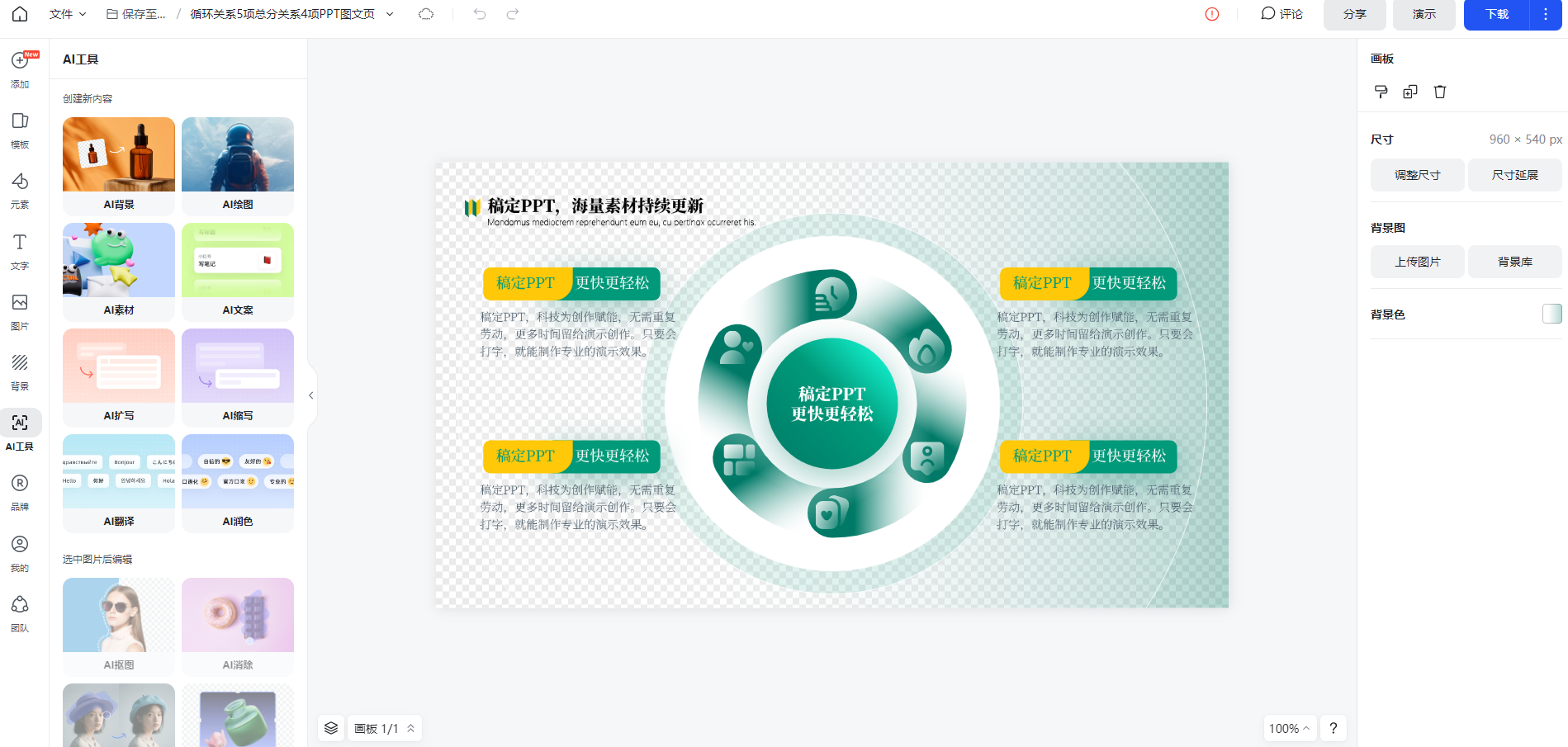This screenshot has width=1568, height=747.
Task: Open the AI扩写 tool card
Action: pyautogui.click(x=119, y=377)
